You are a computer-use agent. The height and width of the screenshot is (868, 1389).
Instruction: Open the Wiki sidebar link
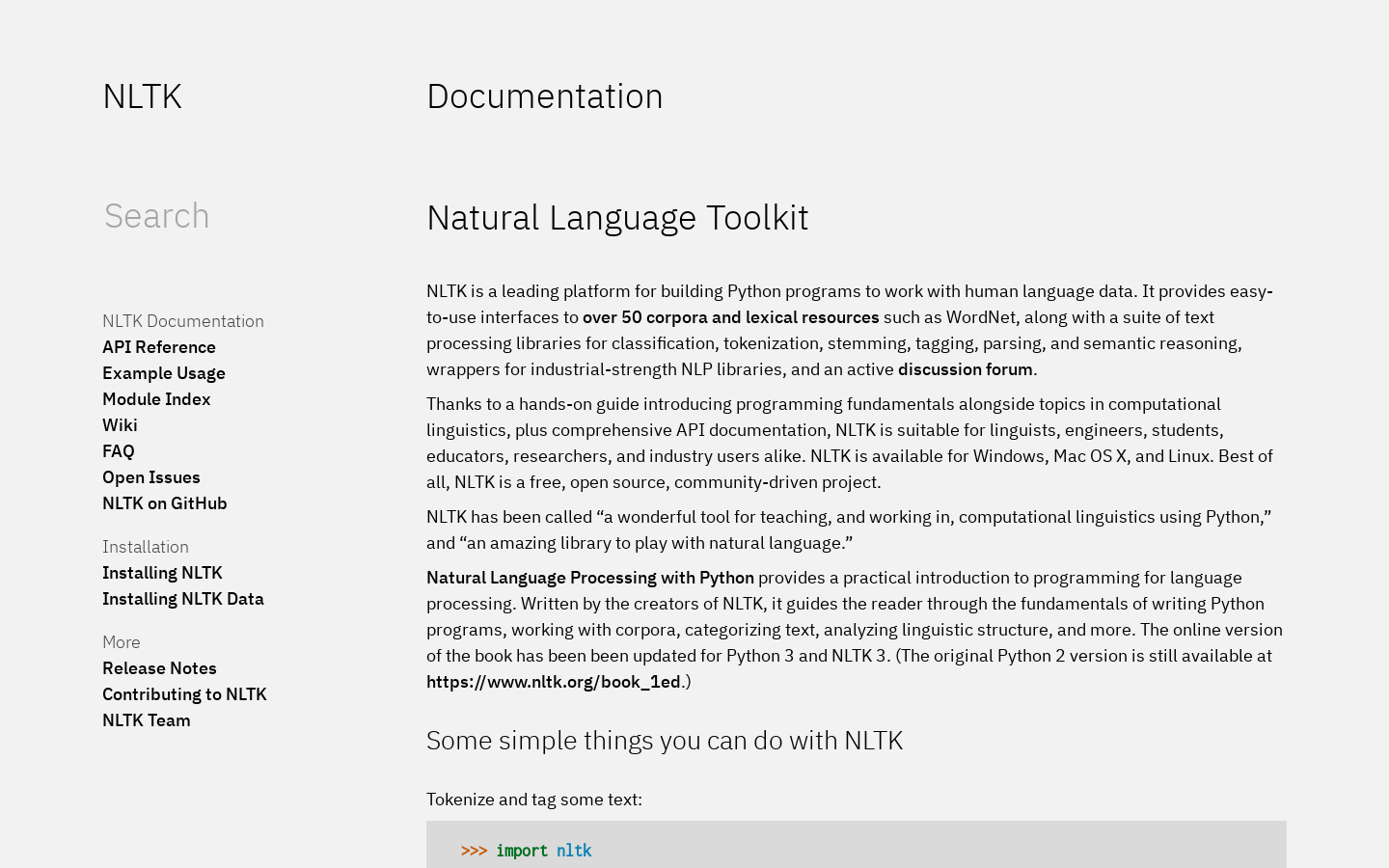(120, 425)
